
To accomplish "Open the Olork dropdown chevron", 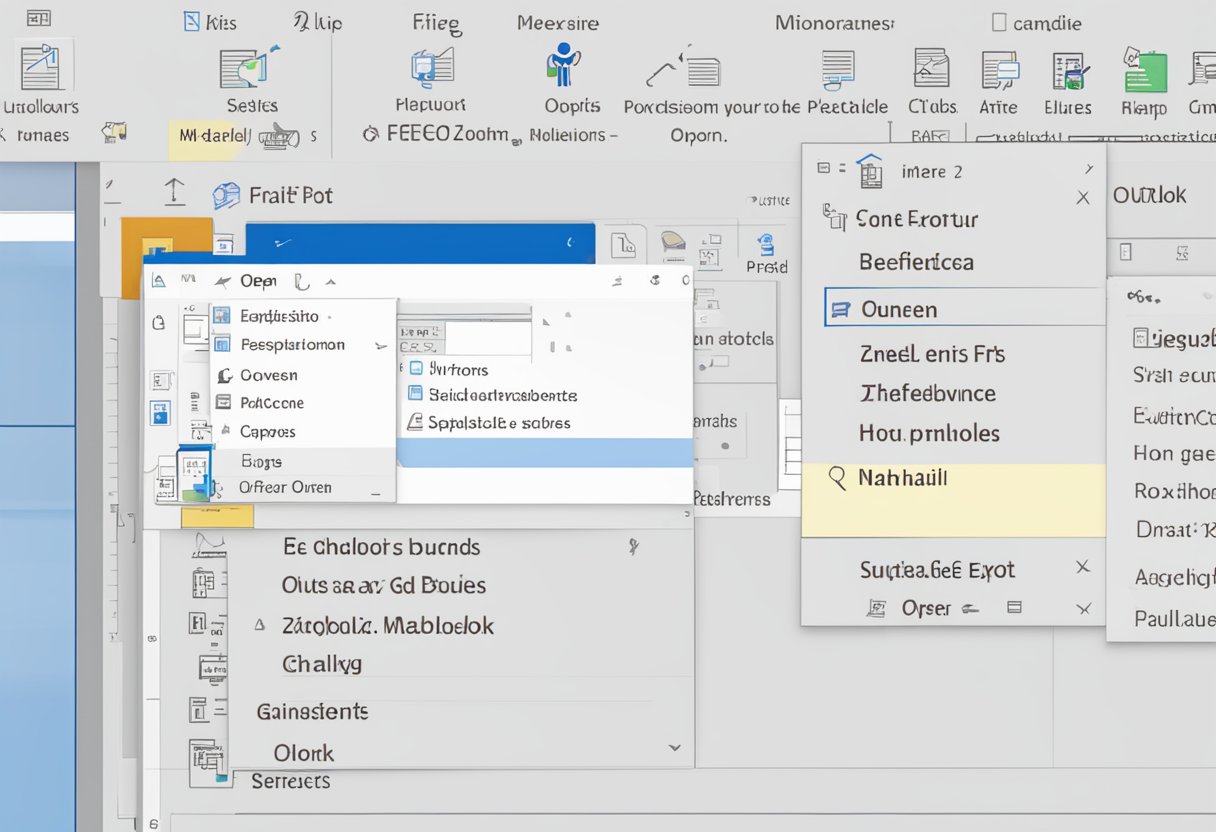I will (x=675, y=747).
